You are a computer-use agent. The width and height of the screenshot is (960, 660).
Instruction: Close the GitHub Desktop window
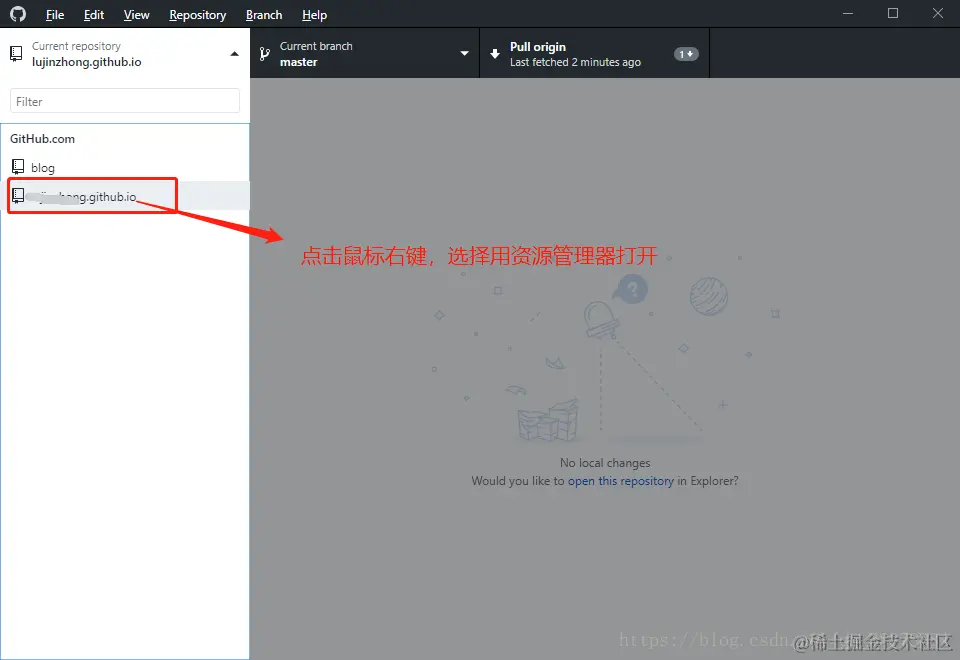coord(937,13)
